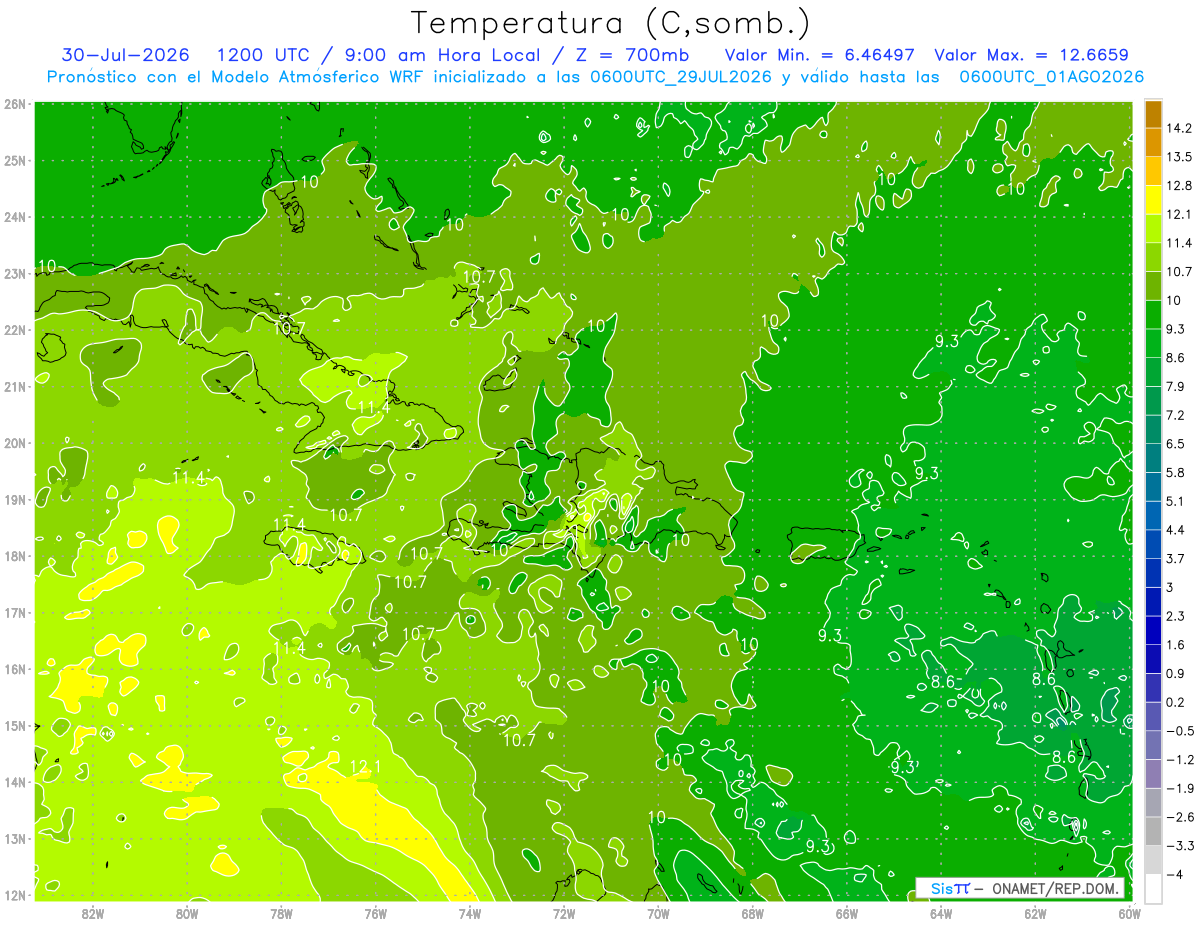Click the "Valor Min. = 6.46497" text

click(820, 54)
